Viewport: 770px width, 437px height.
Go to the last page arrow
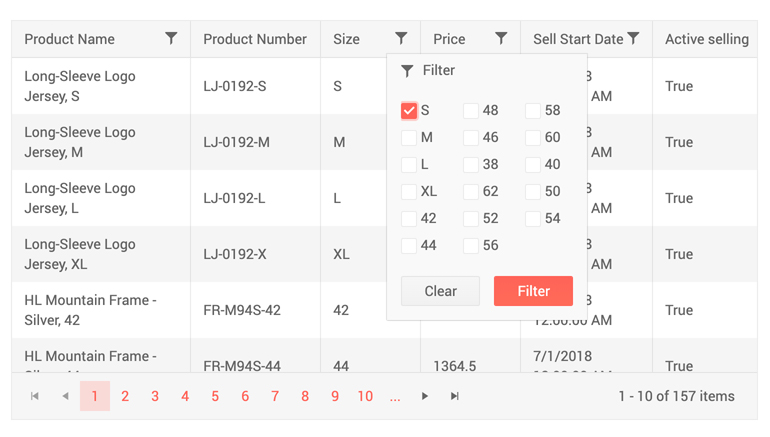pyautogui.click(x=455, y=396)
